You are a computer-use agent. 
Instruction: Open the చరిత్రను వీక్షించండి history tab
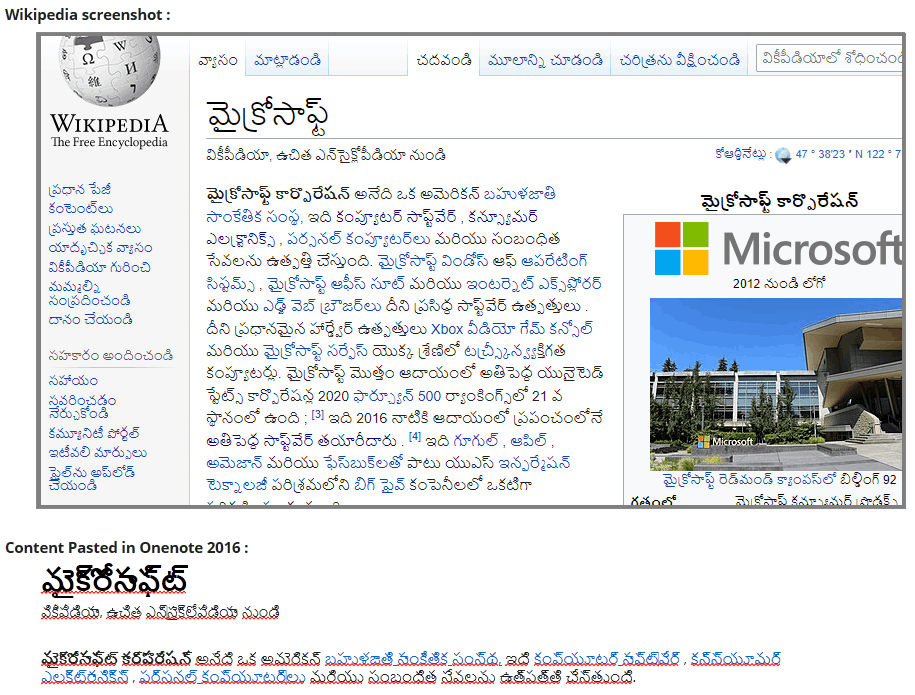coord(679,59)
